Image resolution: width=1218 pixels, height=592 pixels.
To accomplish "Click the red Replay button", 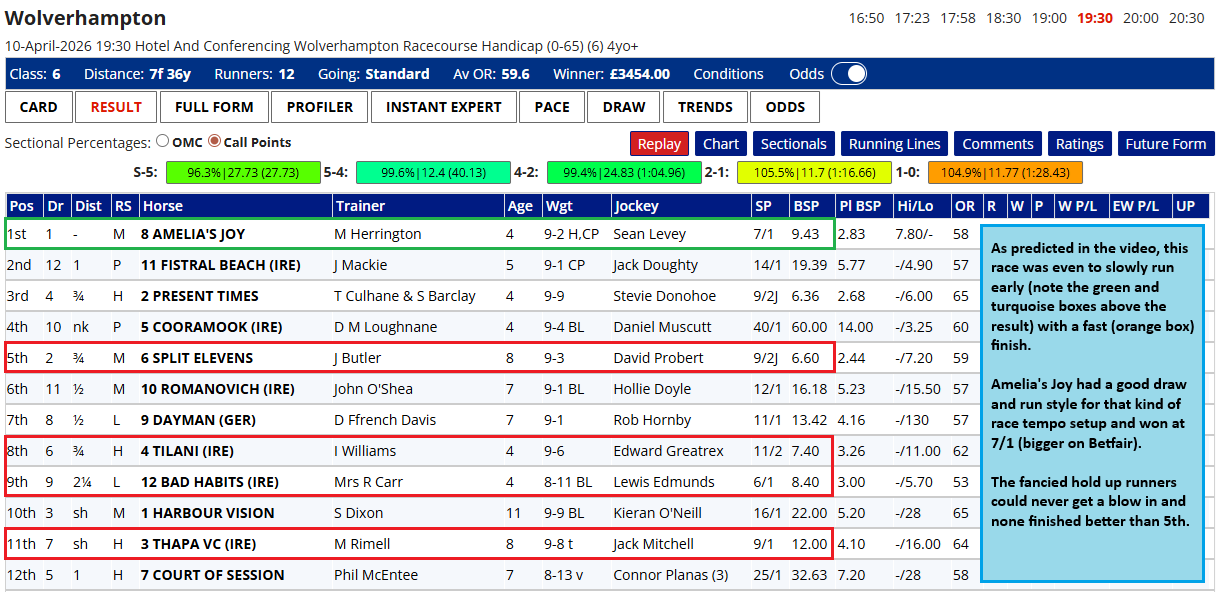I will coord(659,144).
